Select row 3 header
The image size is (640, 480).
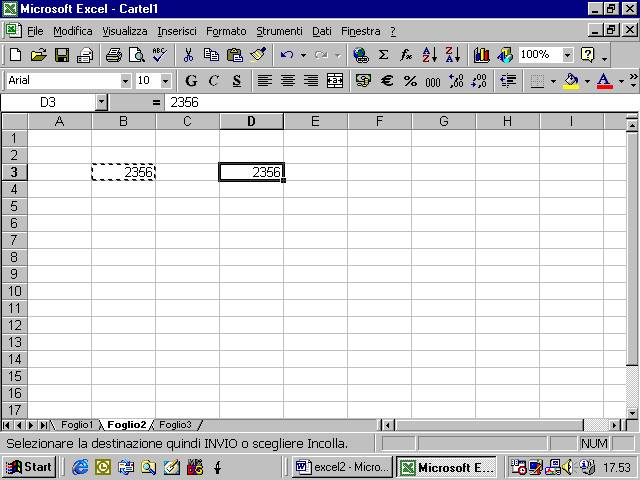(14, 172)
